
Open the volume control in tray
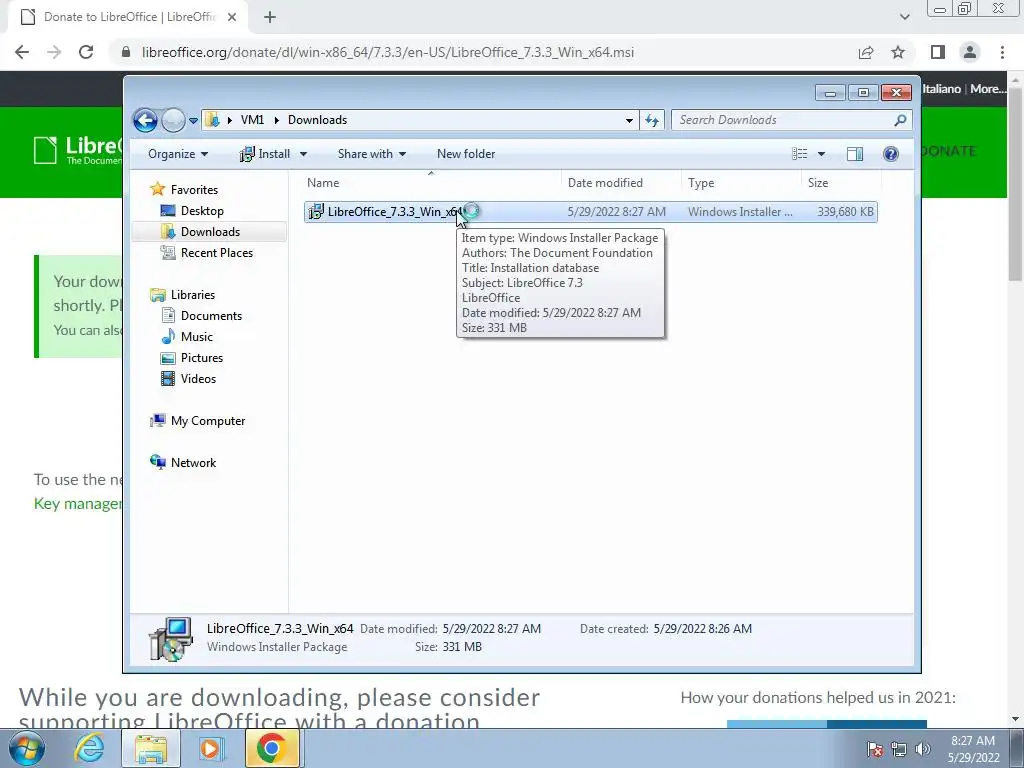[923, 749]
